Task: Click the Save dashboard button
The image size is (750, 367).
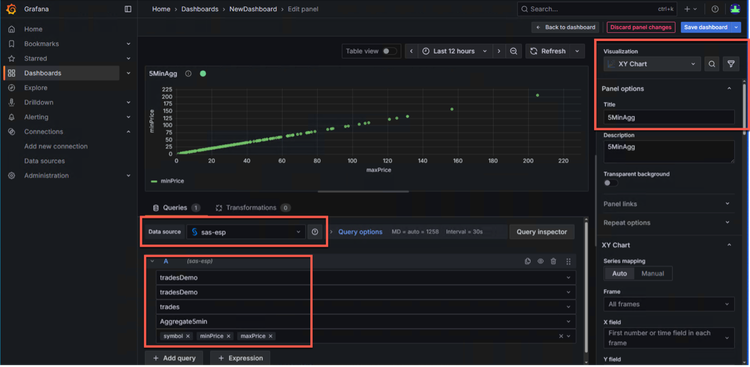Action: pos(706,27)
